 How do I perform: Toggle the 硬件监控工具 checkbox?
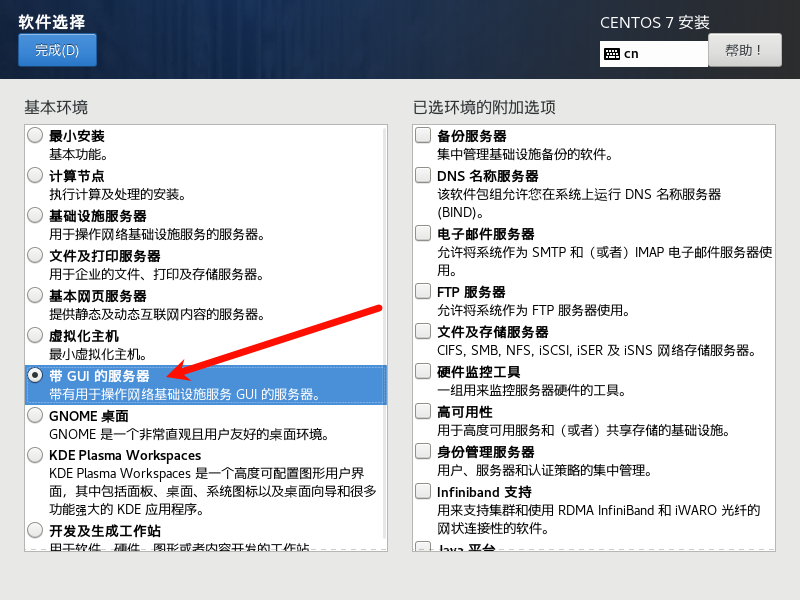click(x=423, y=371)
